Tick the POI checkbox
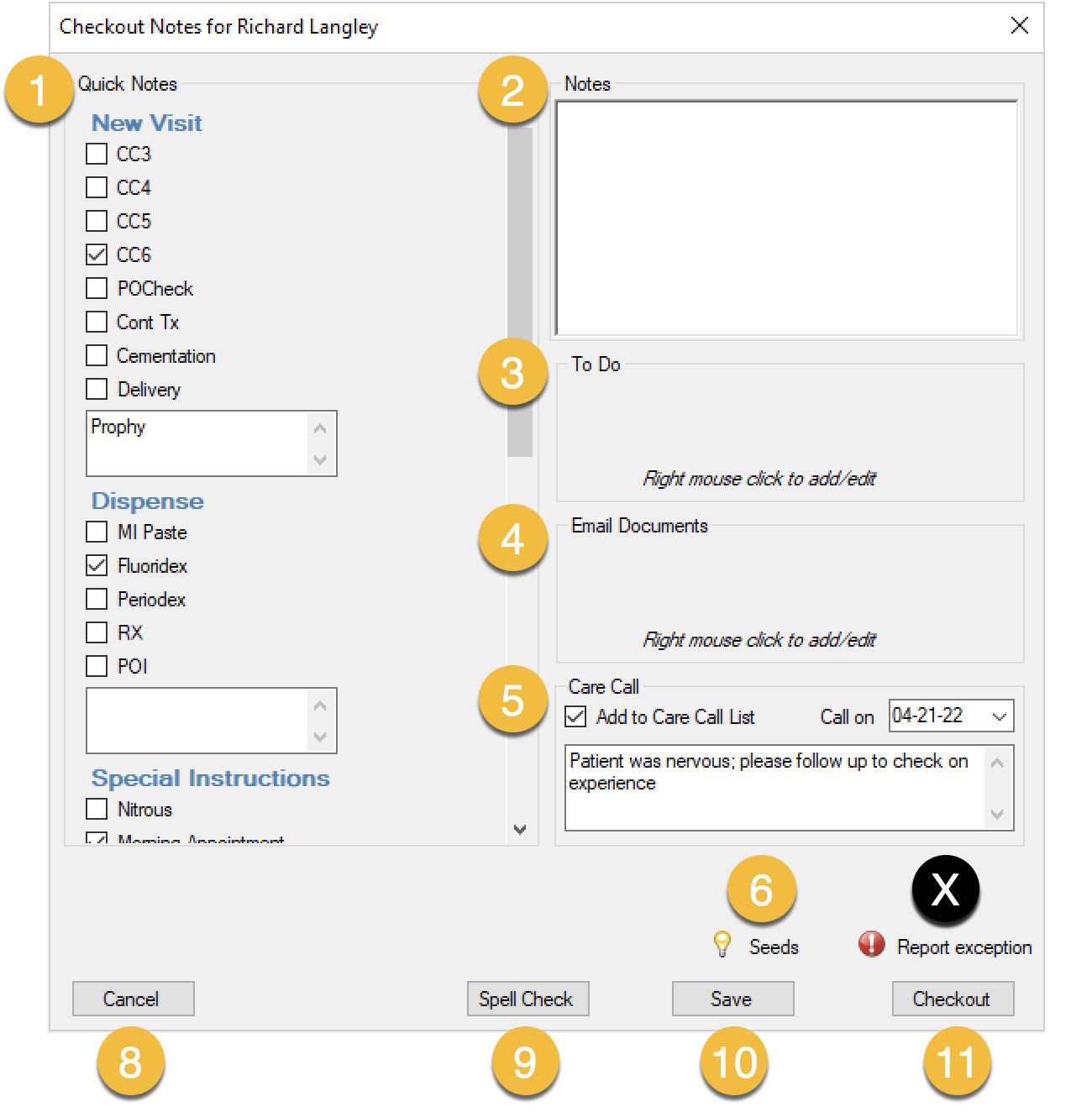This screenshot has height=1112, width=1092. pyautogui.click(x=97, y=666)
